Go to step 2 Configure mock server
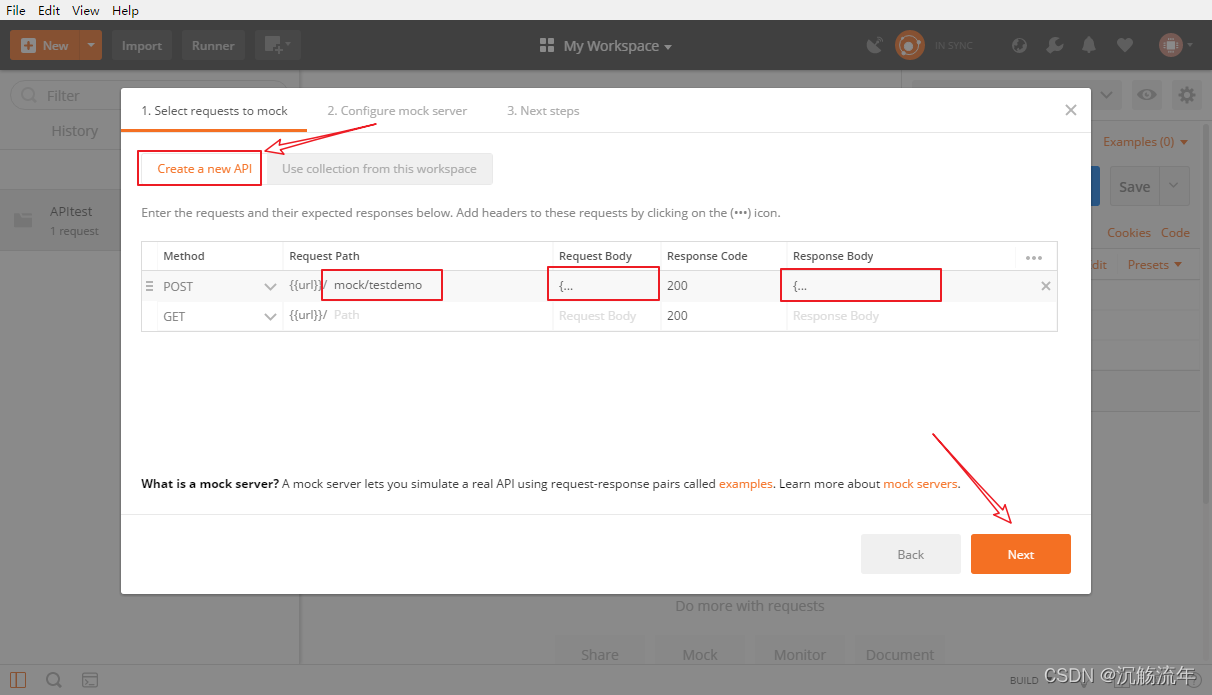This screenshot has height=695, width=1212. [x=397, y=111]
